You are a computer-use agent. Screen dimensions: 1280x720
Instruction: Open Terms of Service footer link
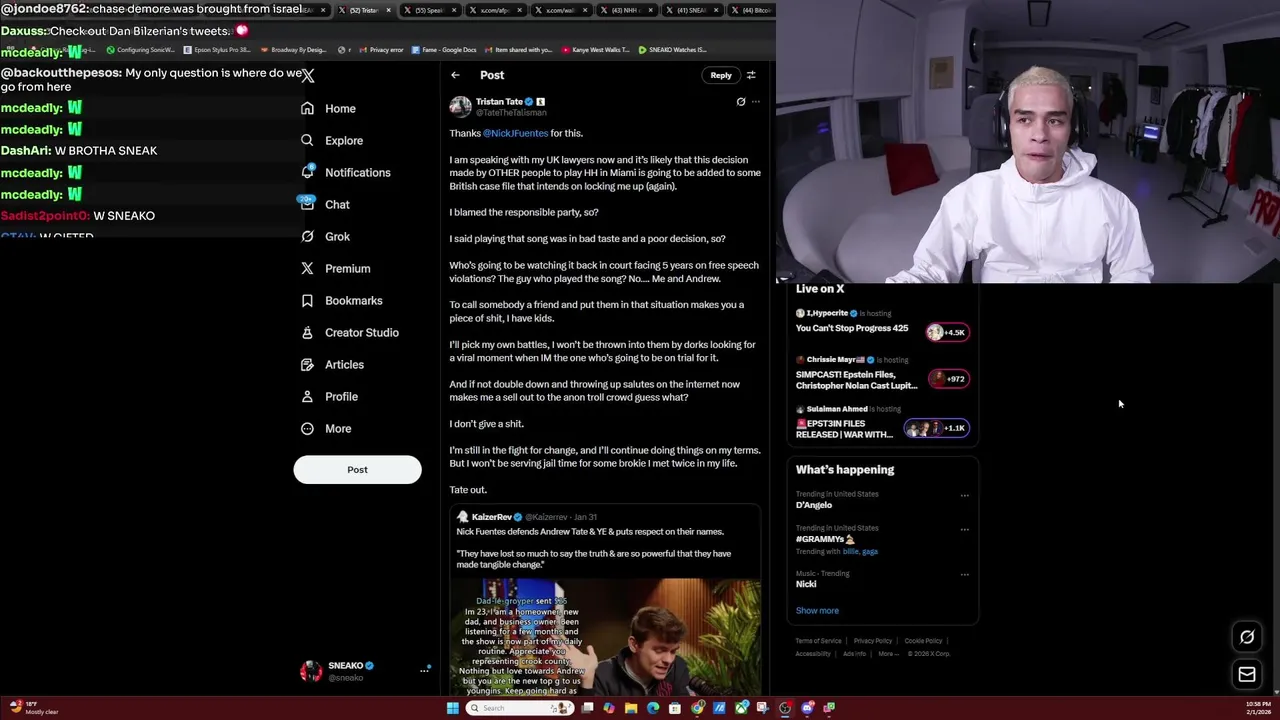pyautogui.click(x=818, y=641)
